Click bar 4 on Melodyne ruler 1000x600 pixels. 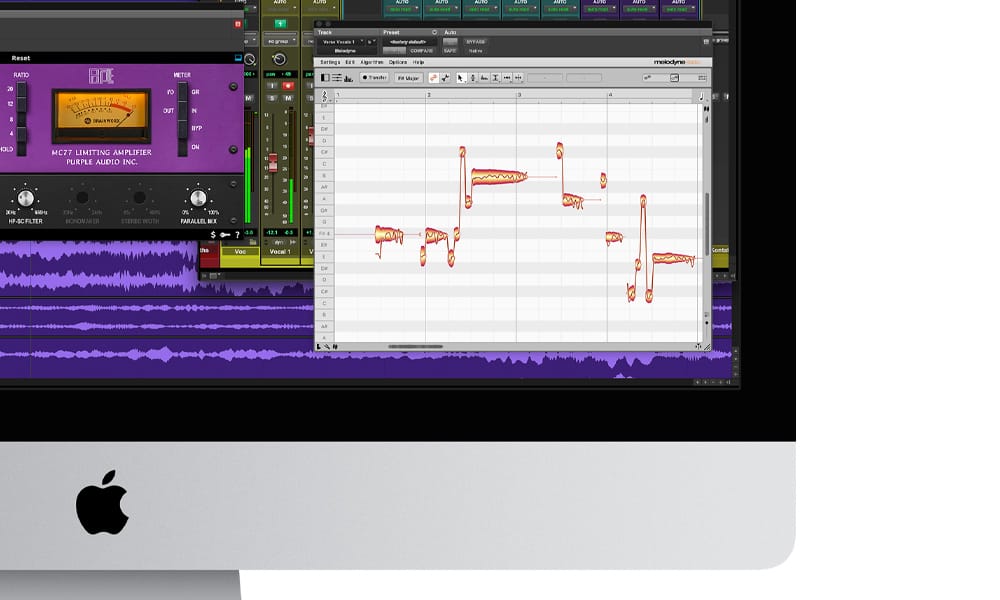coord(610,95)
